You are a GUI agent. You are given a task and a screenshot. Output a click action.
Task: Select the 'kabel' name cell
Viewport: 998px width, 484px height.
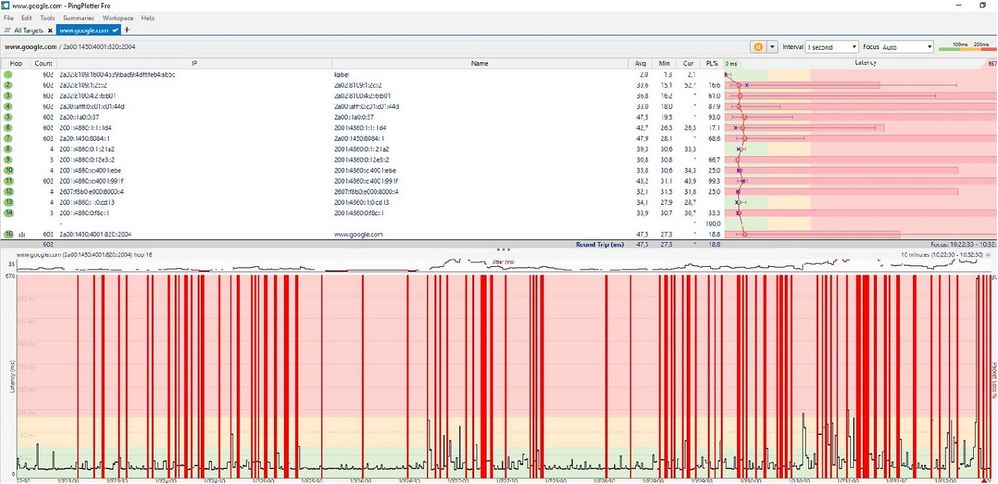pyautogui.click(x=342, y=75)
